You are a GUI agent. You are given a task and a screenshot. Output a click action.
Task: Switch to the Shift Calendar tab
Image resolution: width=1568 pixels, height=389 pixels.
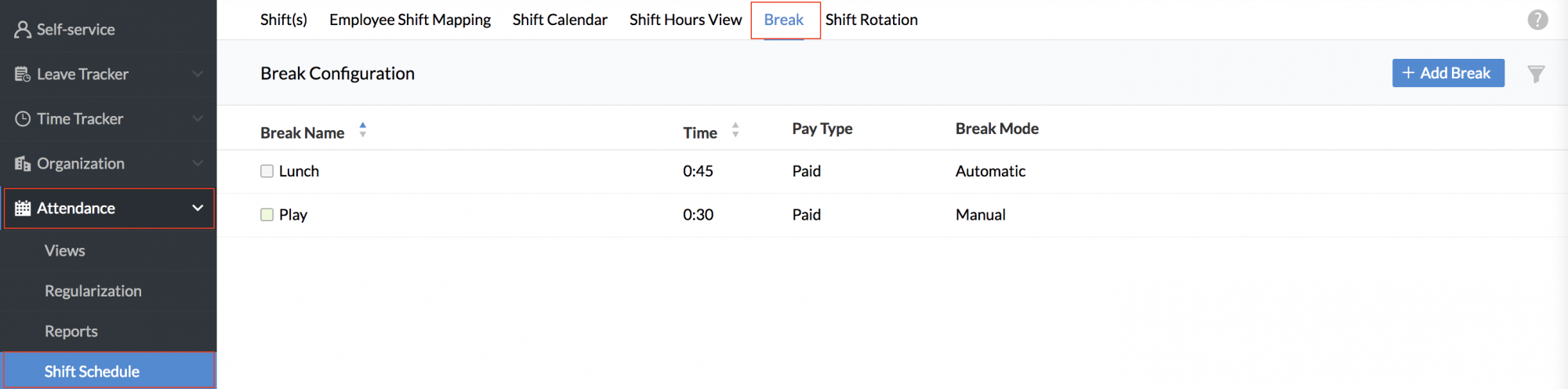560,20
